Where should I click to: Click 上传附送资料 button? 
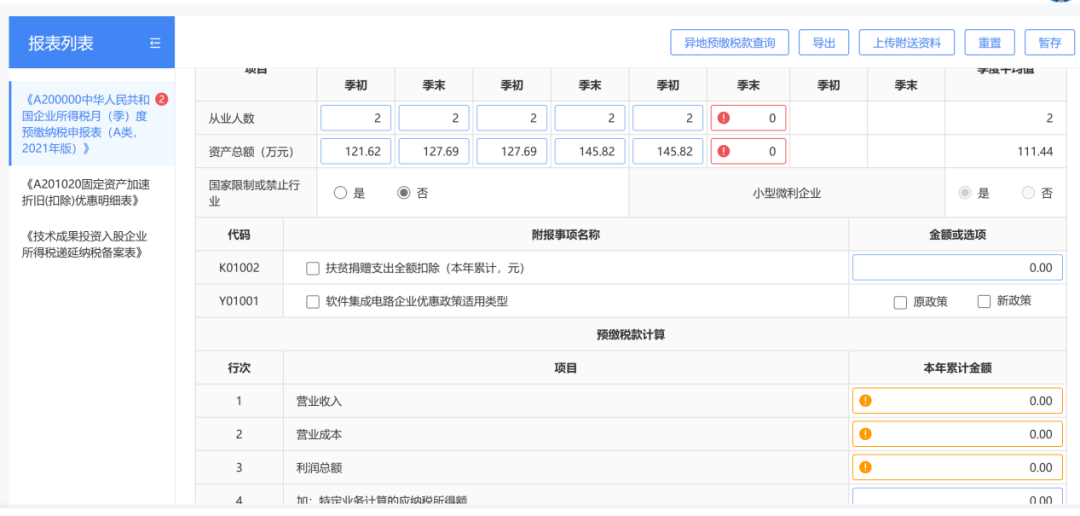pyautogui.click(x=906, y=43)
